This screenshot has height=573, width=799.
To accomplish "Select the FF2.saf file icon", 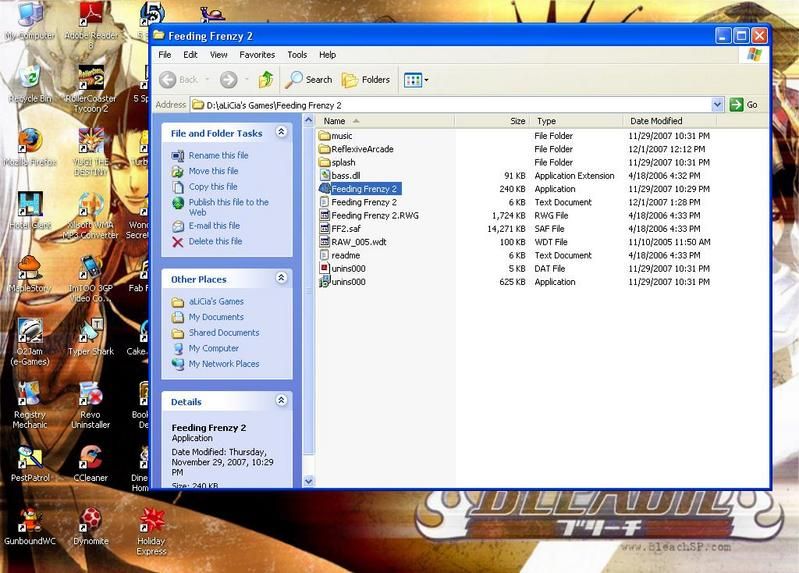I will [324, 229].
